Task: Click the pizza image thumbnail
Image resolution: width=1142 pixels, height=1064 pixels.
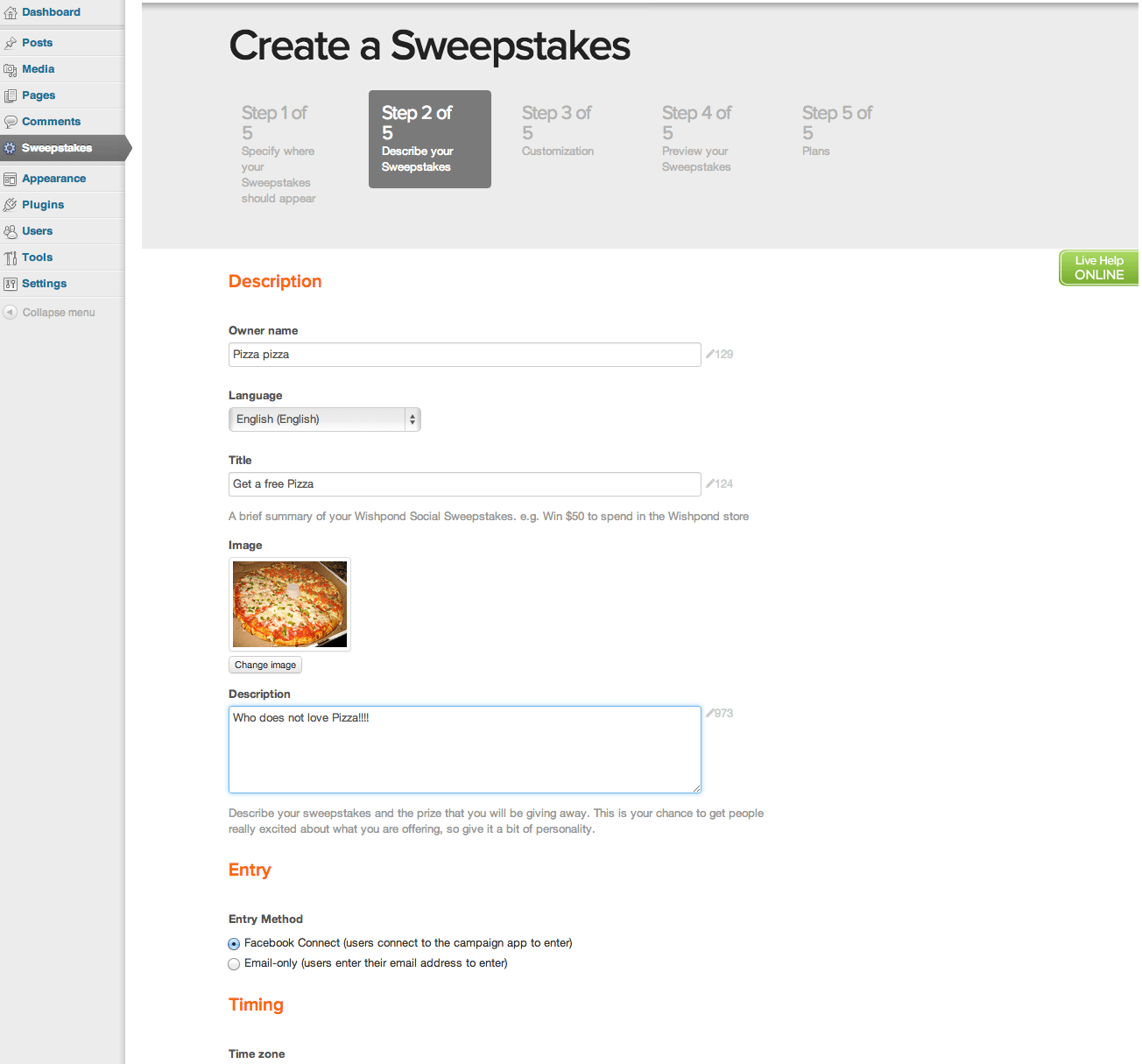Action: tap(290, 604)
